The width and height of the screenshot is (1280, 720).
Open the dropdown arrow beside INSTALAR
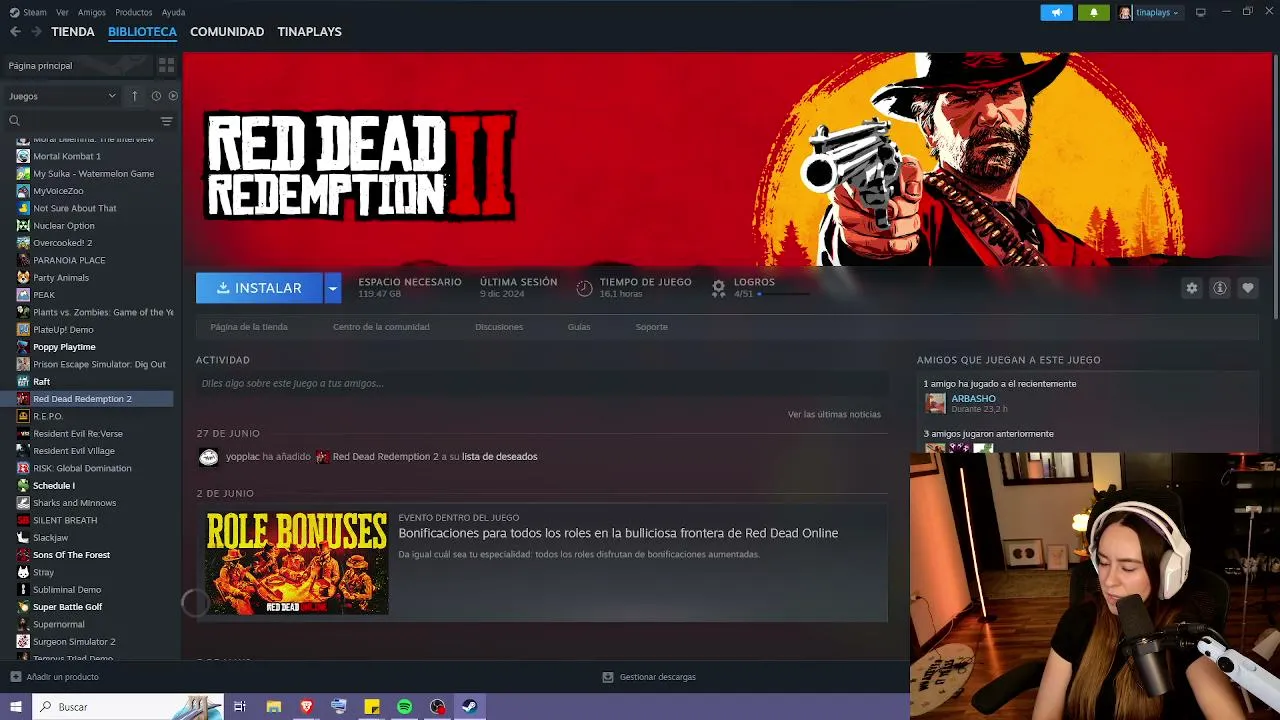[x=332, y=288]
